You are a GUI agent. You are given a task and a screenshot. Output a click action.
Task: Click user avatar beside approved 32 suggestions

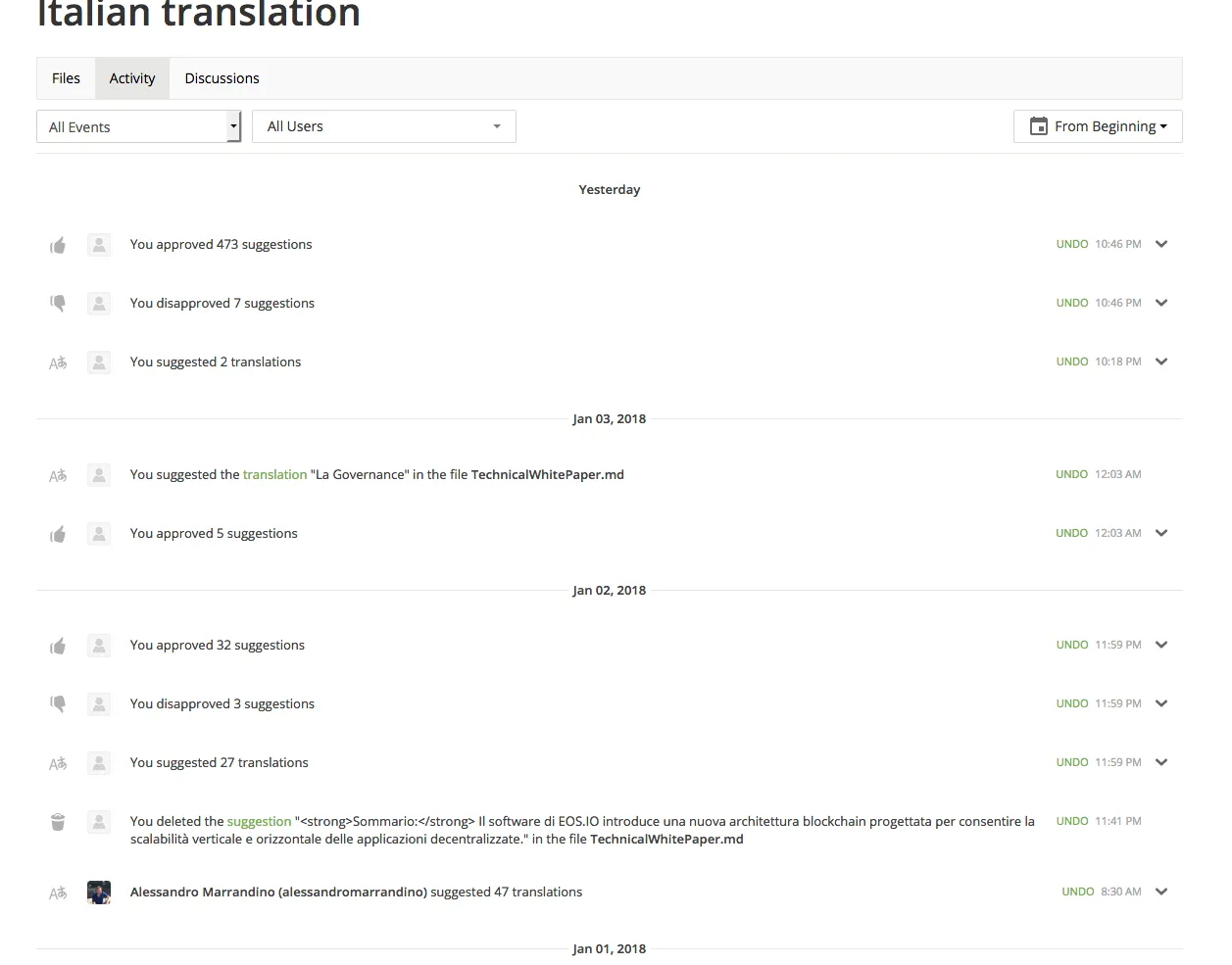pos(99,646)
